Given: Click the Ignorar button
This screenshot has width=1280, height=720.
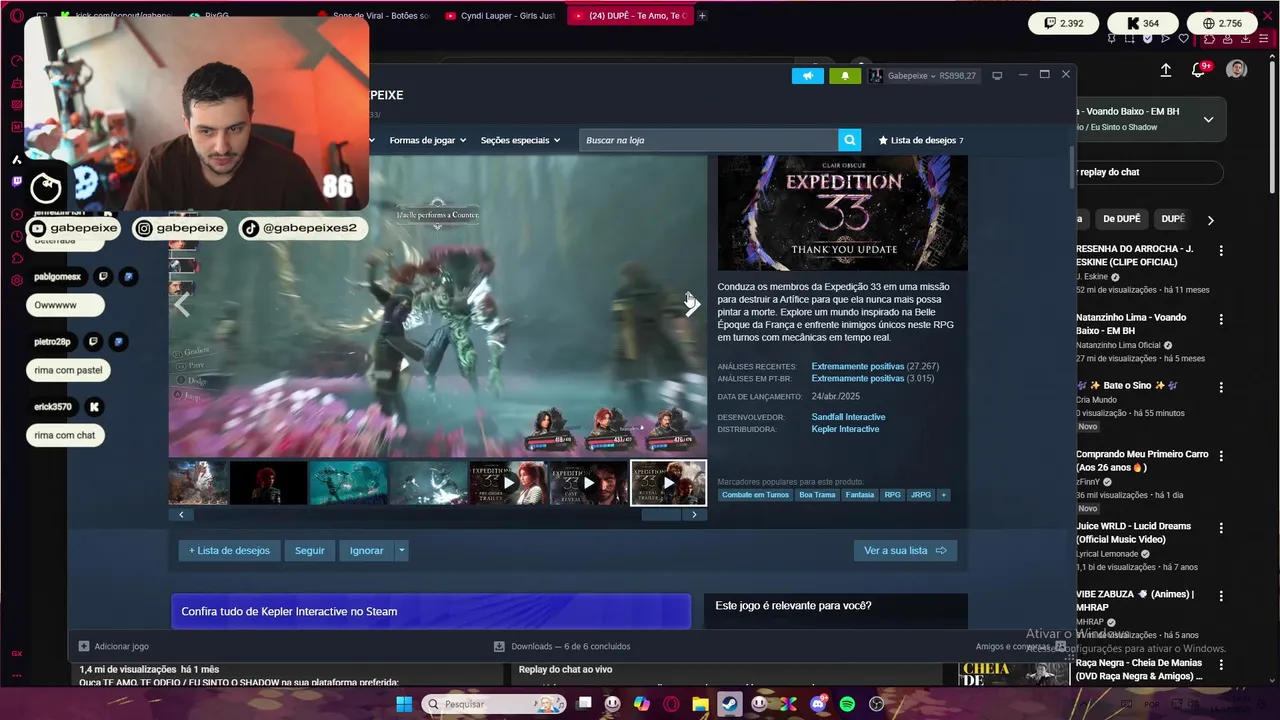Looking at the screenshot, I should (x=366, y=550).
